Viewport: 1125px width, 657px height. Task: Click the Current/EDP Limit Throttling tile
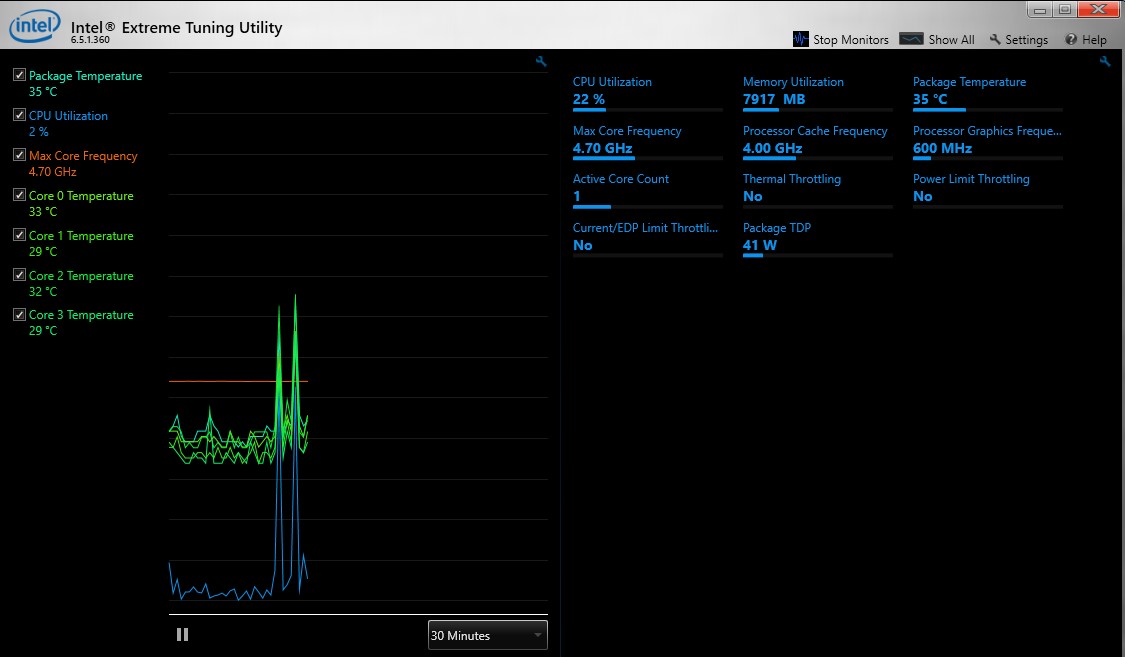(647, 239)
